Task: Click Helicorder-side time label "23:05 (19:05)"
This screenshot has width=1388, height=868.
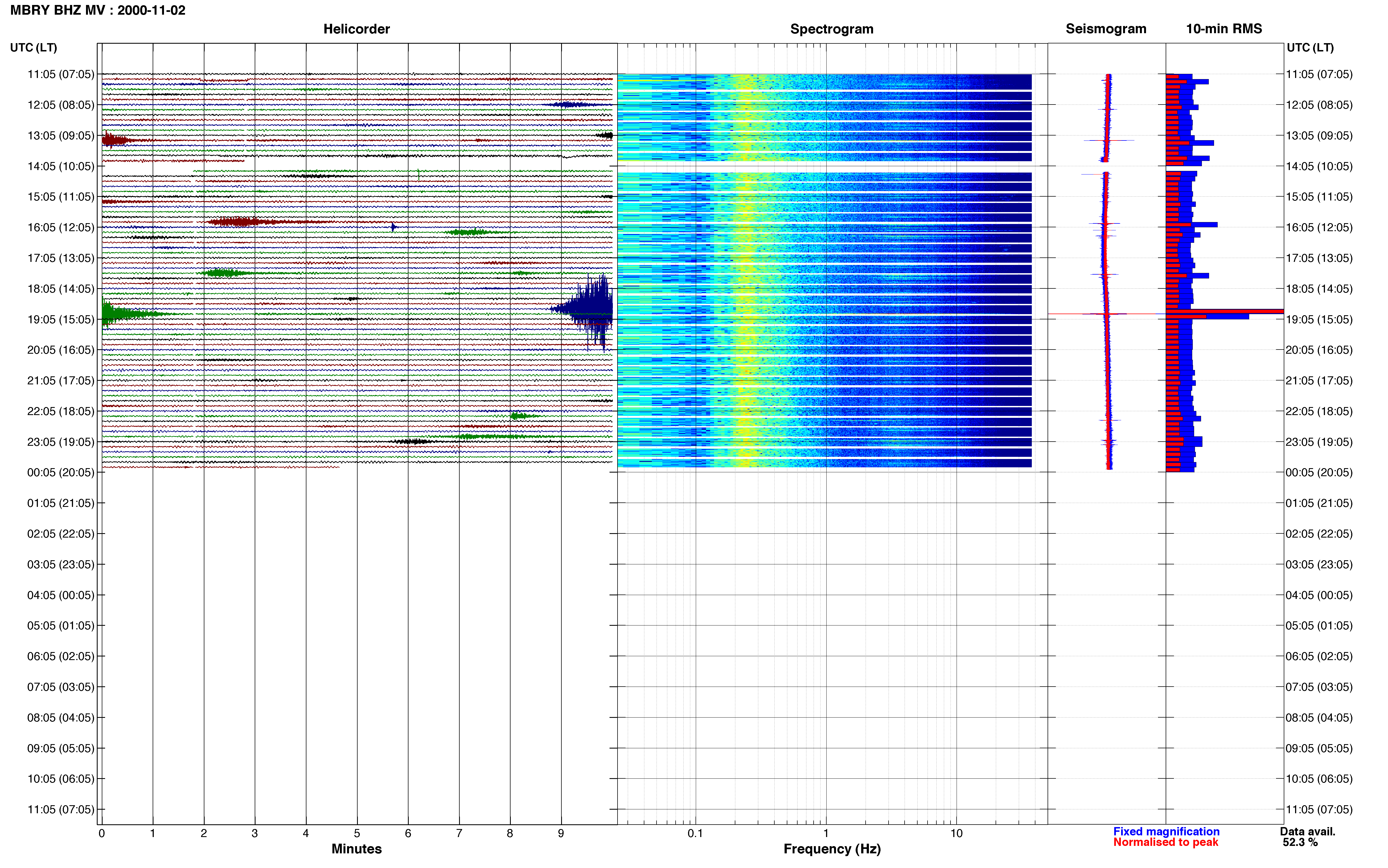Action: click(61, 442)
